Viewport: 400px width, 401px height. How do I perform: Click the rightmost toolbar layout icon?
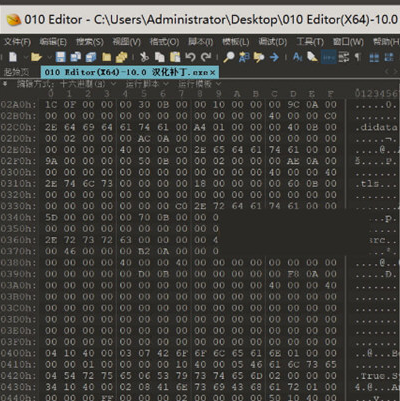389,57
